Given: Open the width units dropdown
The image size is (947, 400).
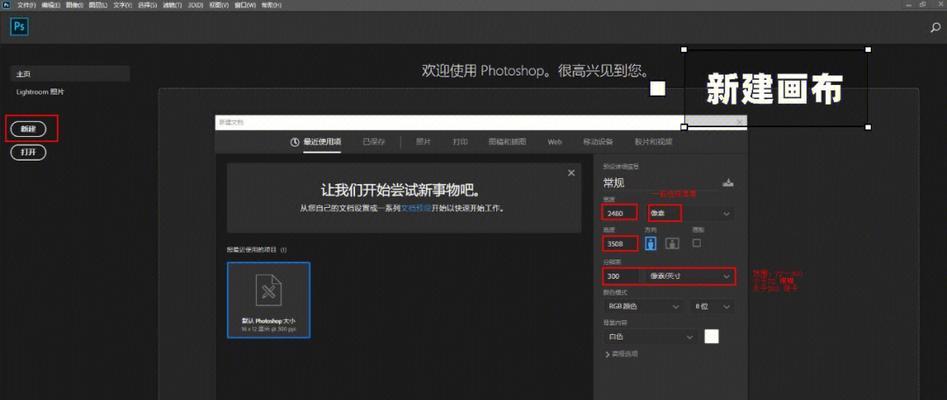Looking at the screenshot, I should pyautogui.click(x=690, y=213).
